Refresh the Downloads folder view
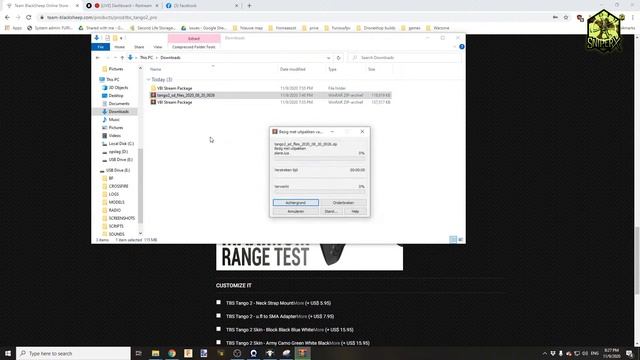 (338, 58)
